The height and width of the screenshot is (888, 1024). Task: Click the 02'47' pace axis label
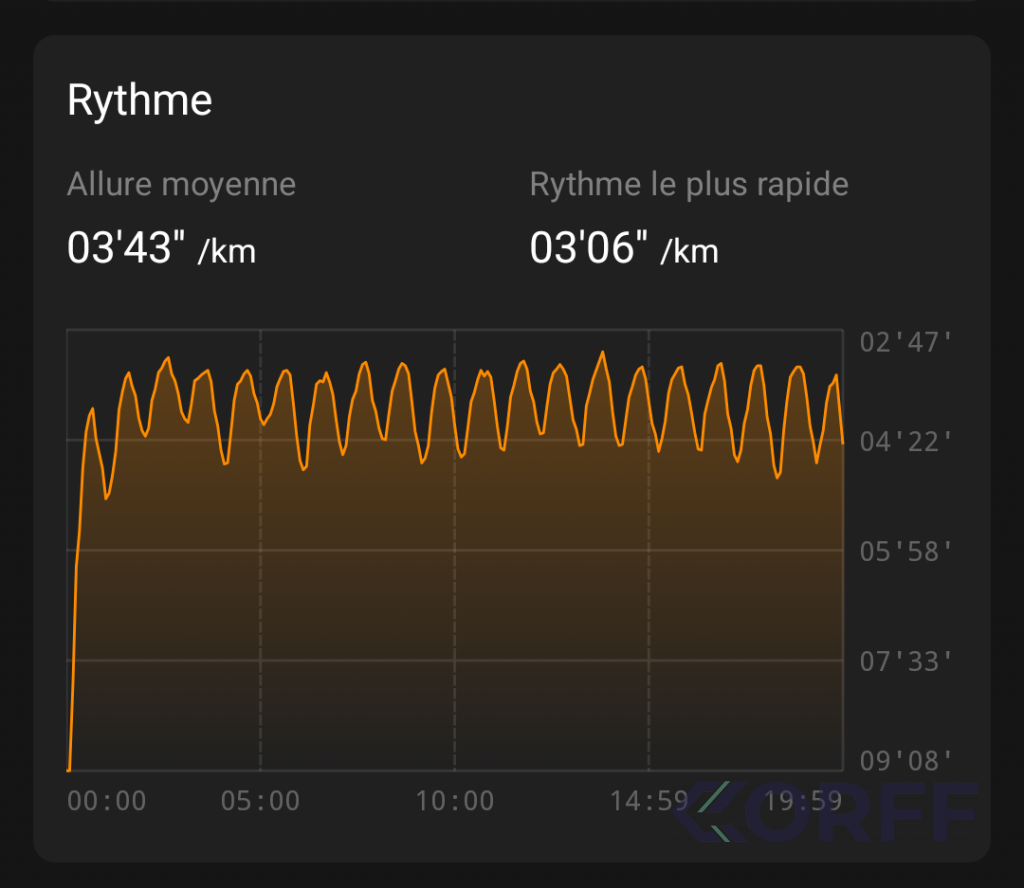tap(906, 343)
